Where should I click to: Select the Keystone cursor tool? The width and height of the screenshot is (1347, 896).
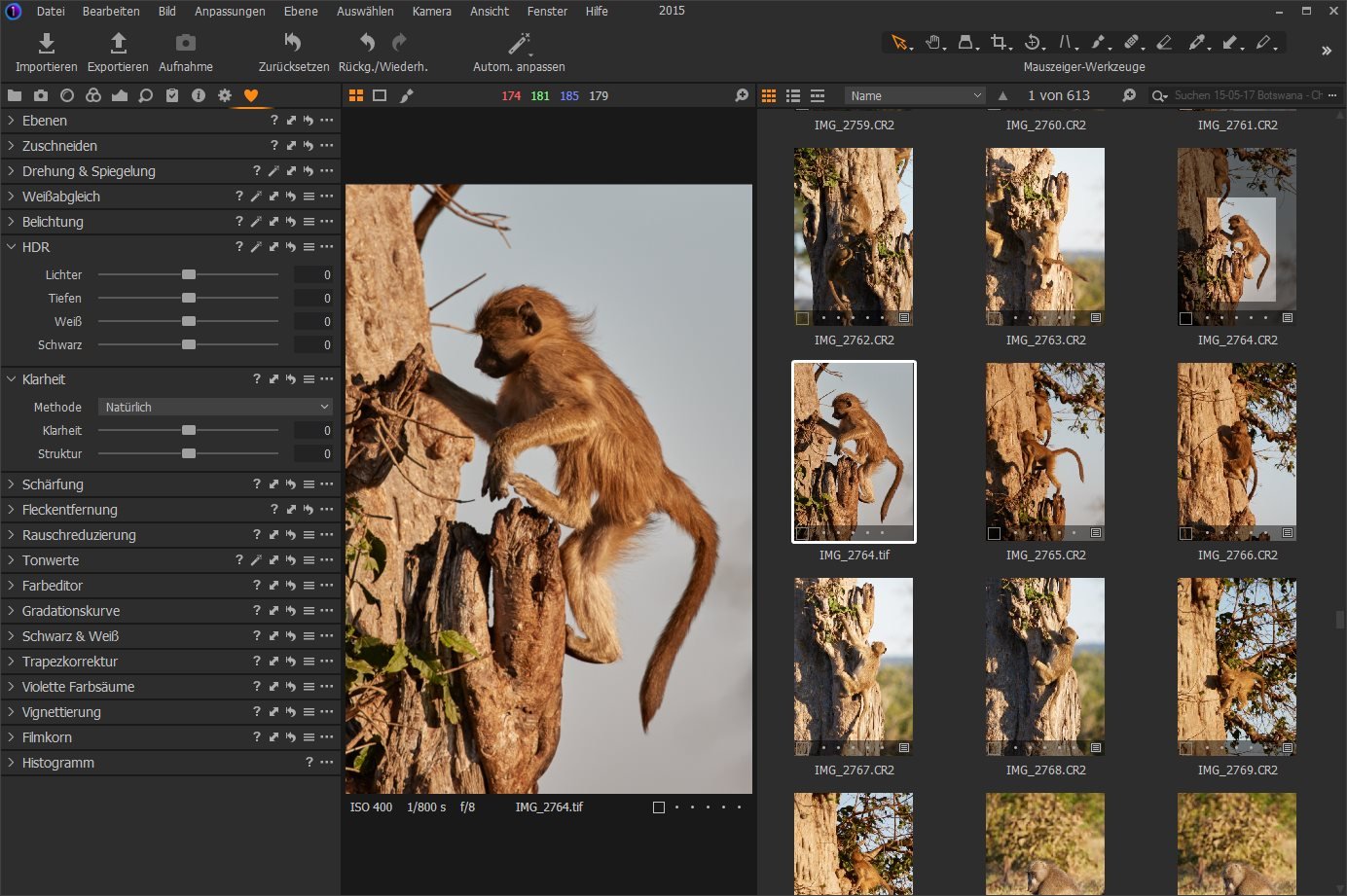(1067, 43)
